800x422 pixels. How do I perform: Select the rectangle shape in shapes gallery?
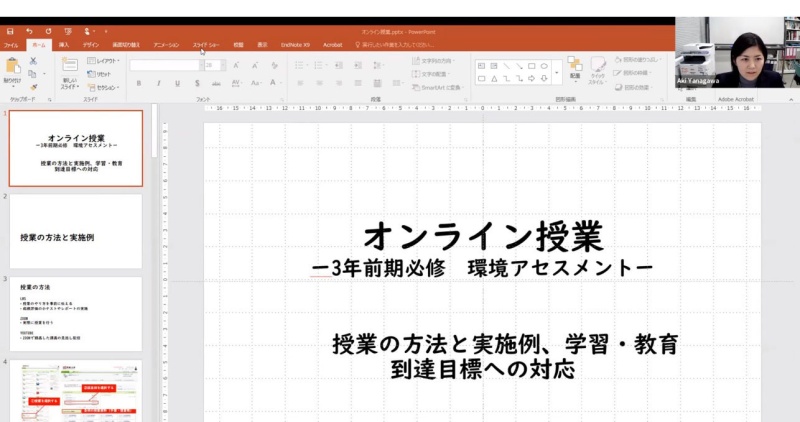coord(532,66)
